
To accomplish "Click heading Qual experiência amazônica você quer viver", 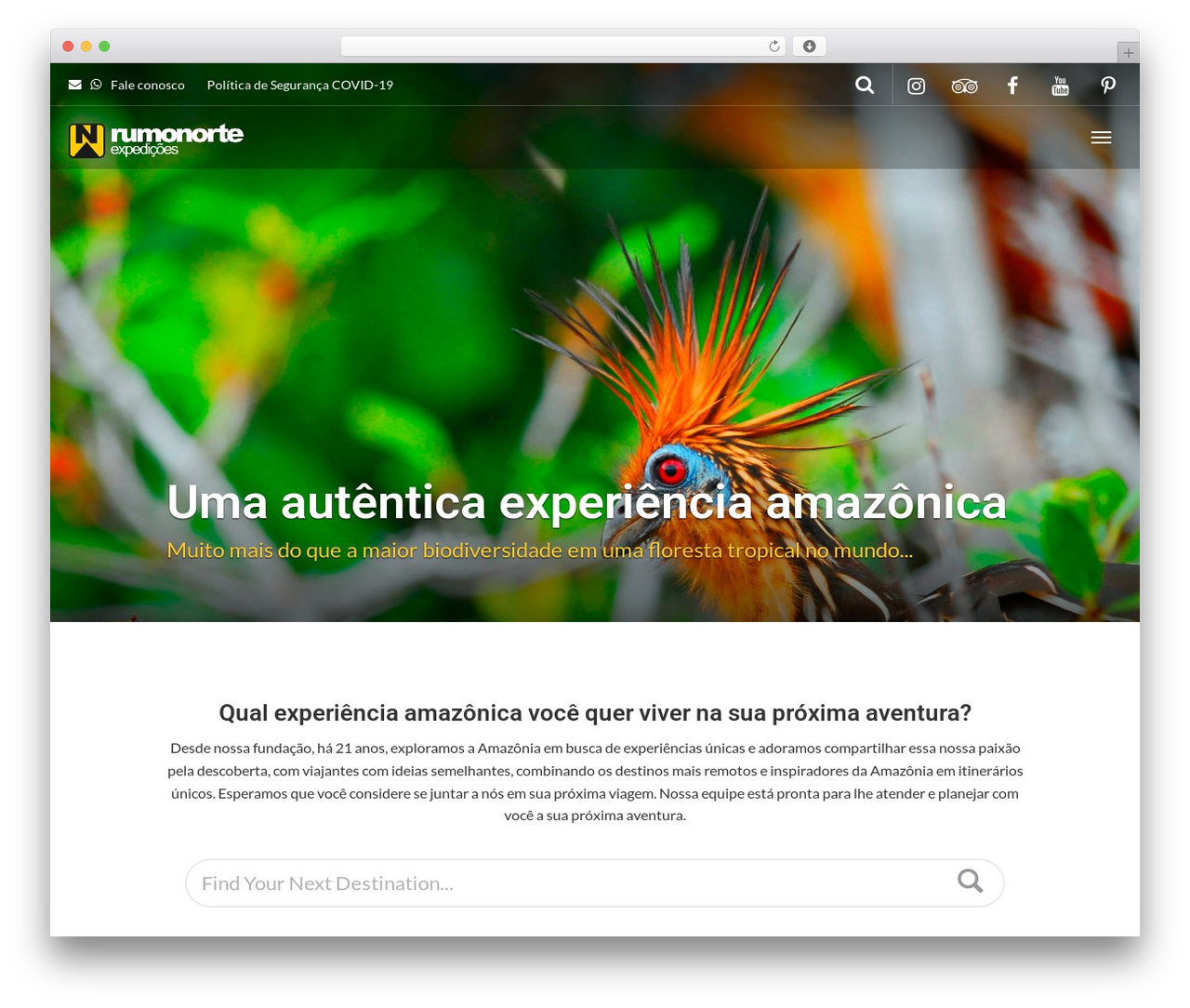I will coord(595,713).
